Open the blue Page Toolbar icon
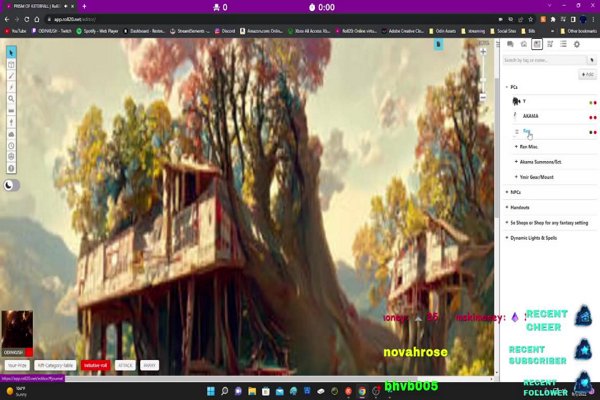600x400 pixels. [439, 44]
